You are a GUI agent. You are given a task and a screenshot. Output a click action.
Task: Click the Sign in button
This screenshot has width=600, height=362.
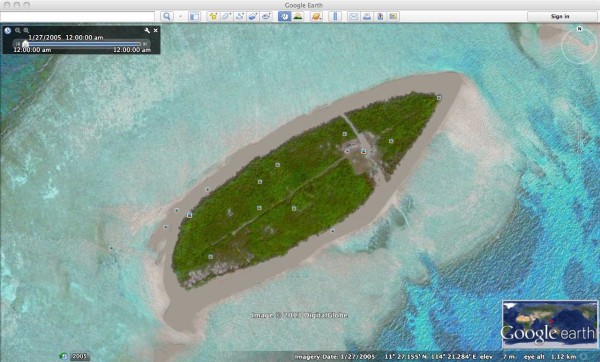point(560,16)
